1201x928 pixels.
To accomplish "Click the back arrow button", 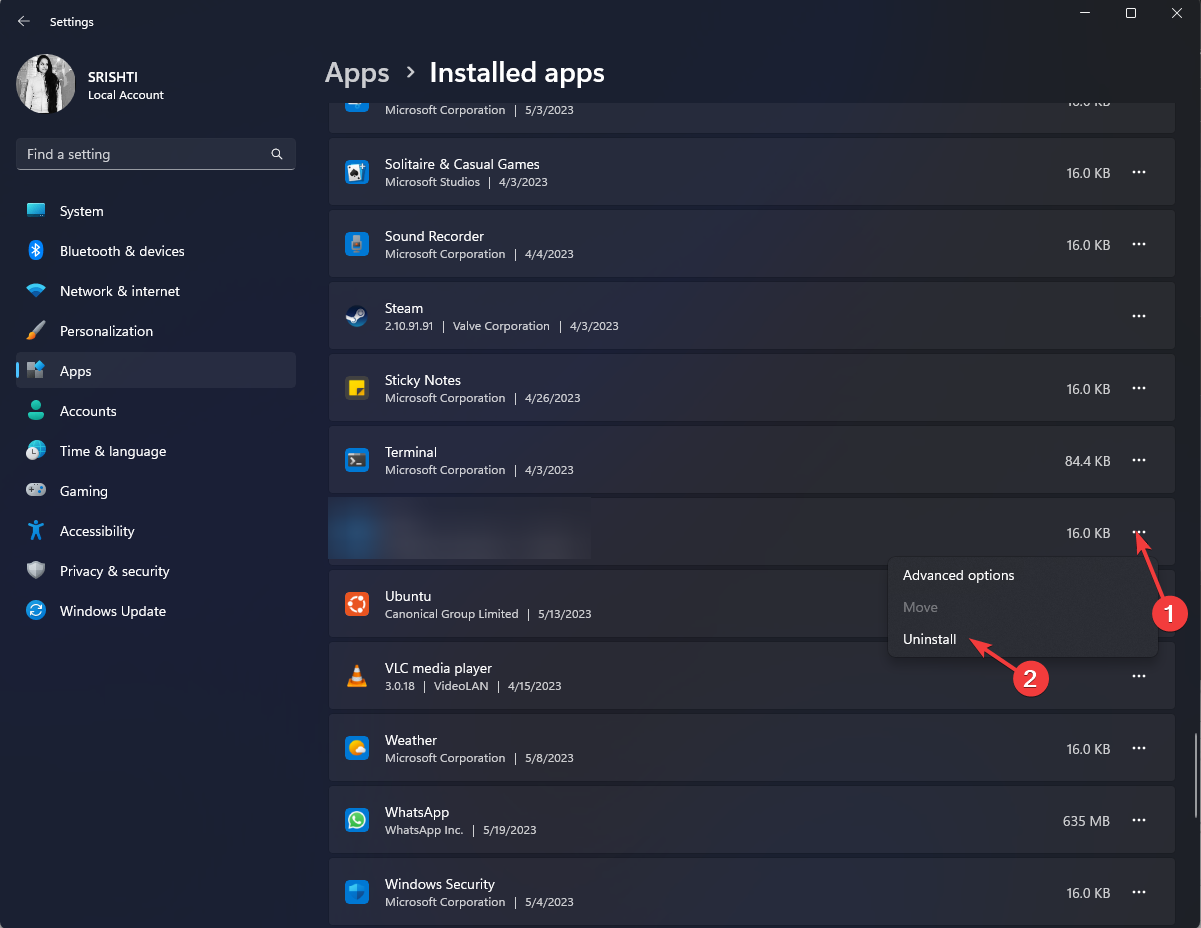I will click(23, 21).
